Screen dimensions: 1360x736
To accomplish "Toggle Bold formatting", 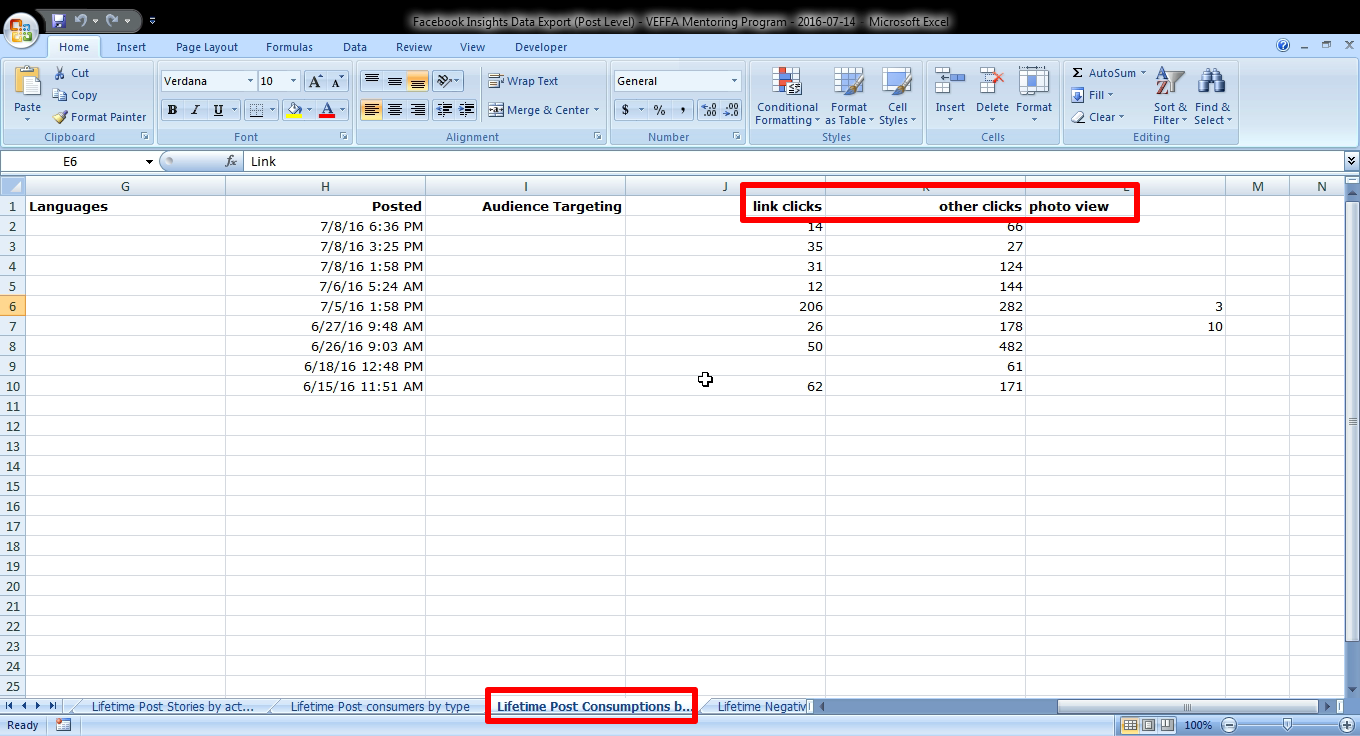I will click(x=172, y=110).
